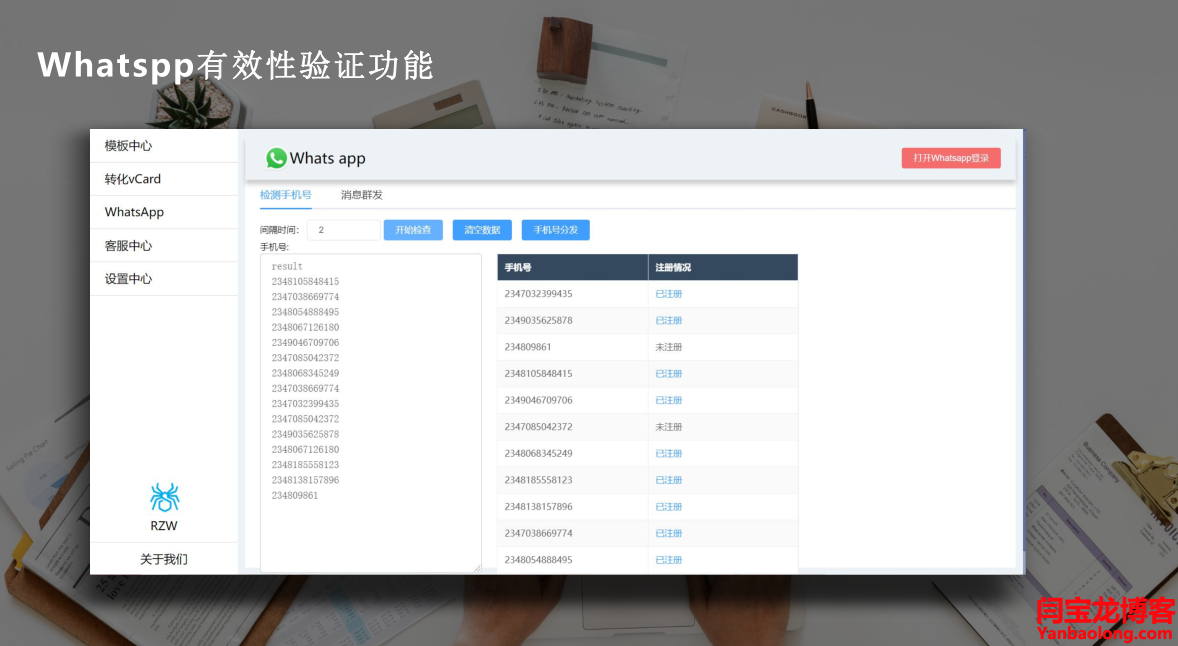Open the WhatsApp sidebar section
The image size is (1178, 646).
pos(134,212)
